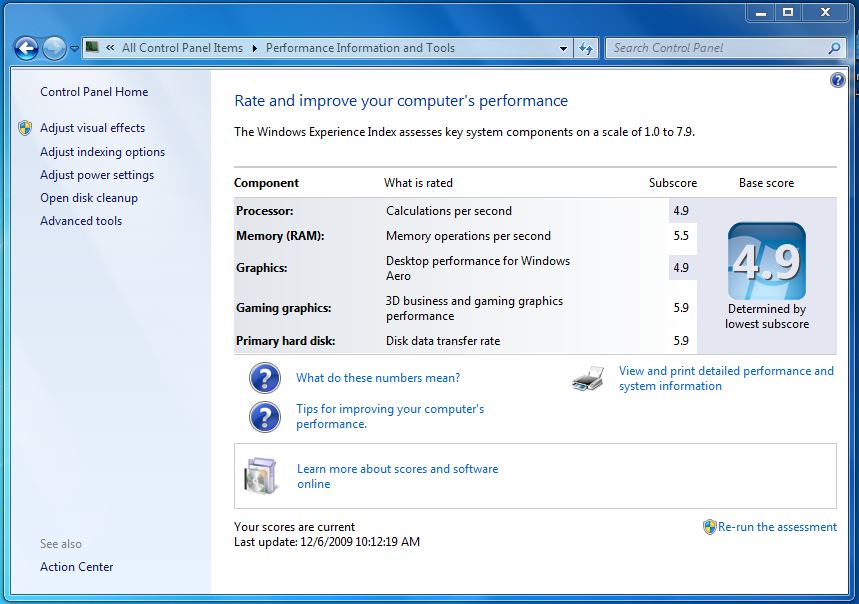The image size is (859, 604).
Task: Click the Subscore column header
Action: tap(673, 183)
